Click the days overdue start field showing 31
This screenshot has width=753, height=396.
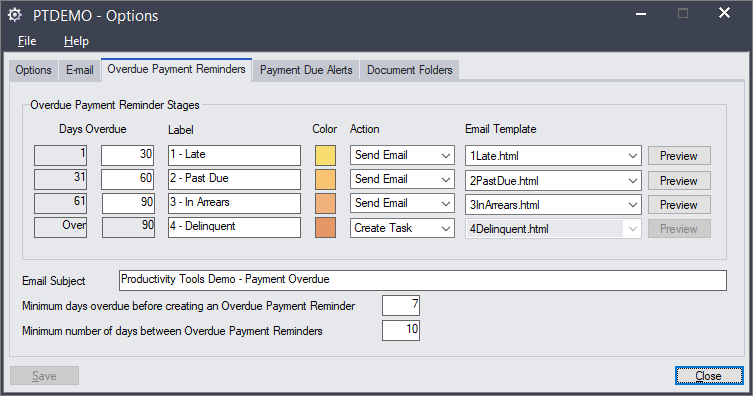(x=61, y=180)
